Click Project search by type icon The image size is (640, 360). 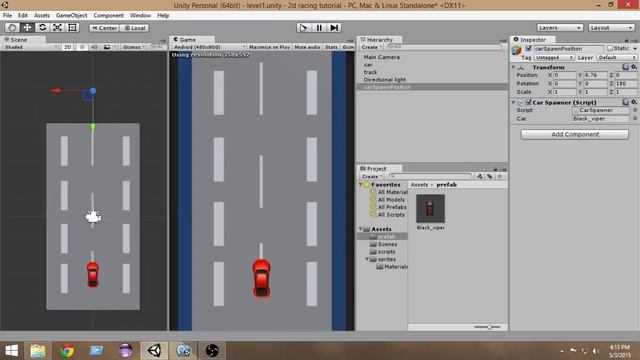pos(480,176)
